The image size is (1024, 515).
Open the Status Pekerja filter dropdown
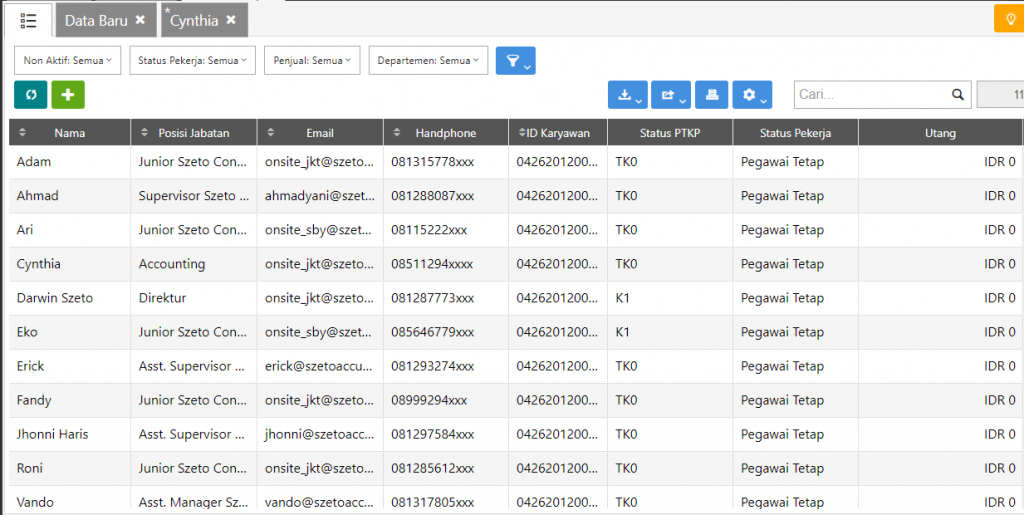(193, 61)
